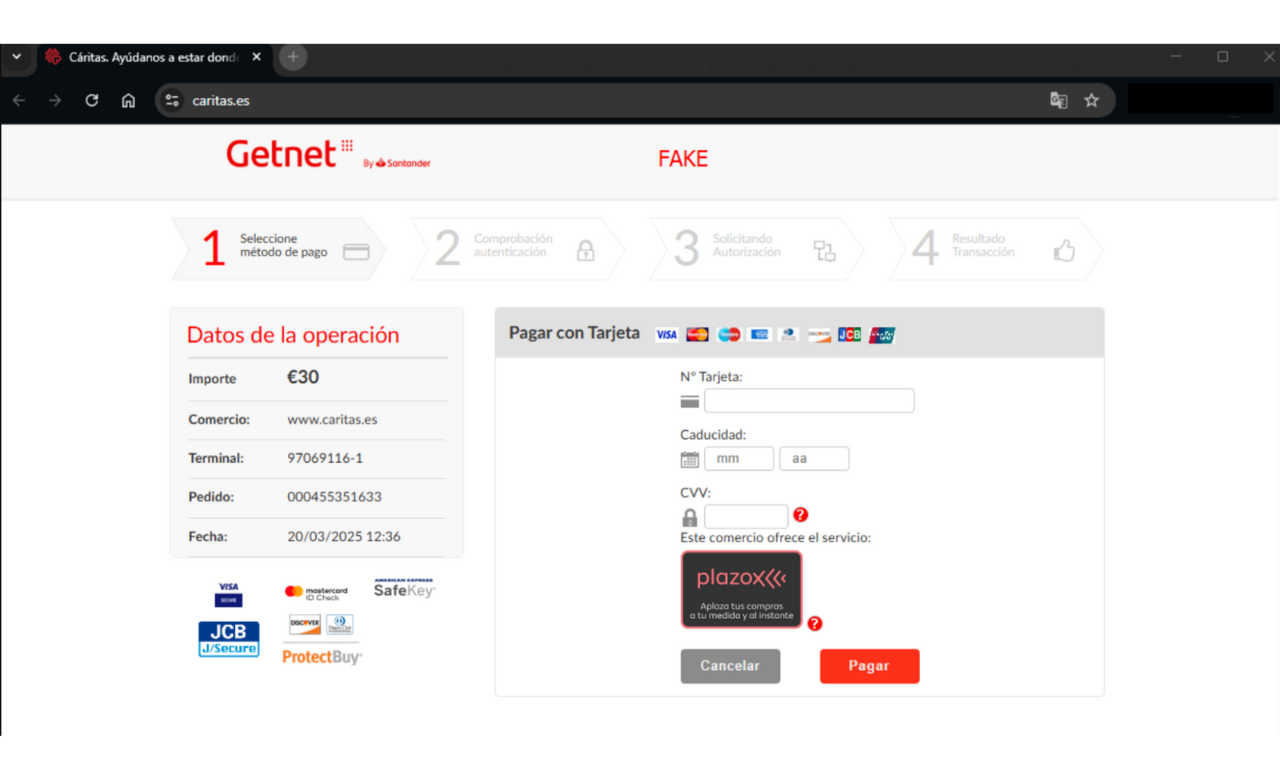1280x780 pixels.
Task: Select step 2 Comprobación autenticación
Action: point(517,249)
